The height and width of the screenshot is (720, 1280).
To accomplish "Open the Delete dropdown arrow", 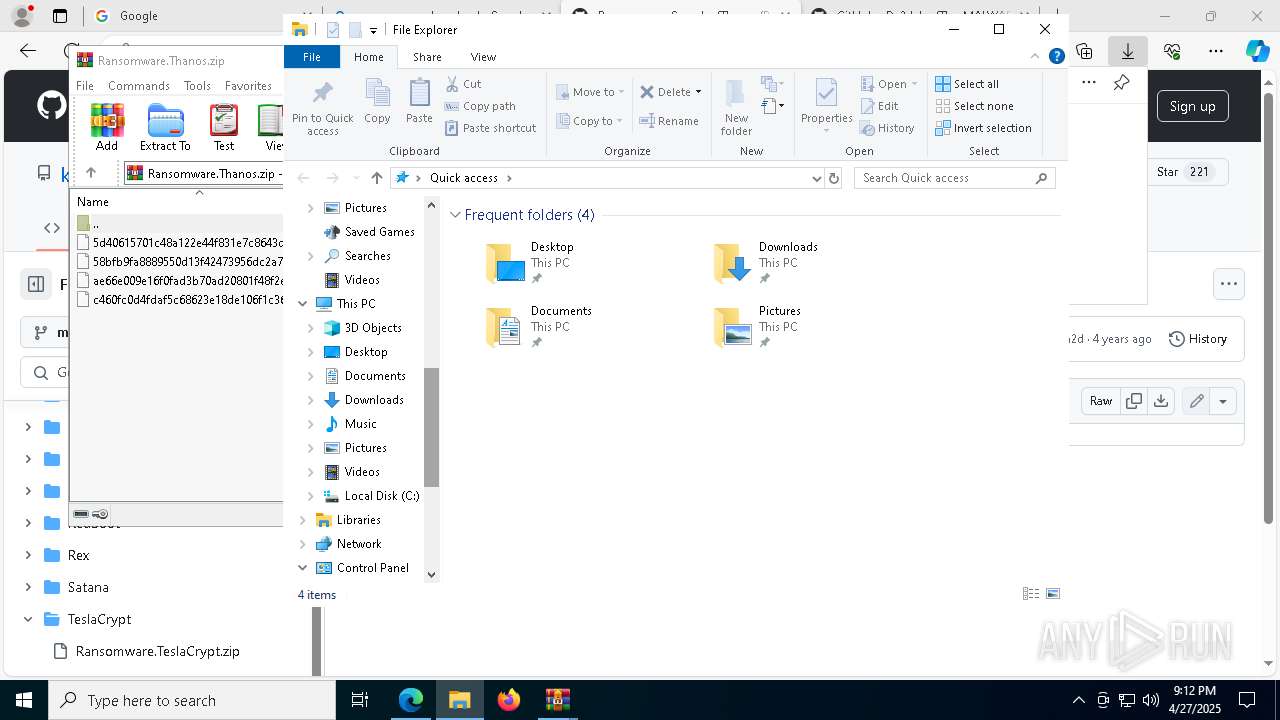I will click(x=698, y=92).
